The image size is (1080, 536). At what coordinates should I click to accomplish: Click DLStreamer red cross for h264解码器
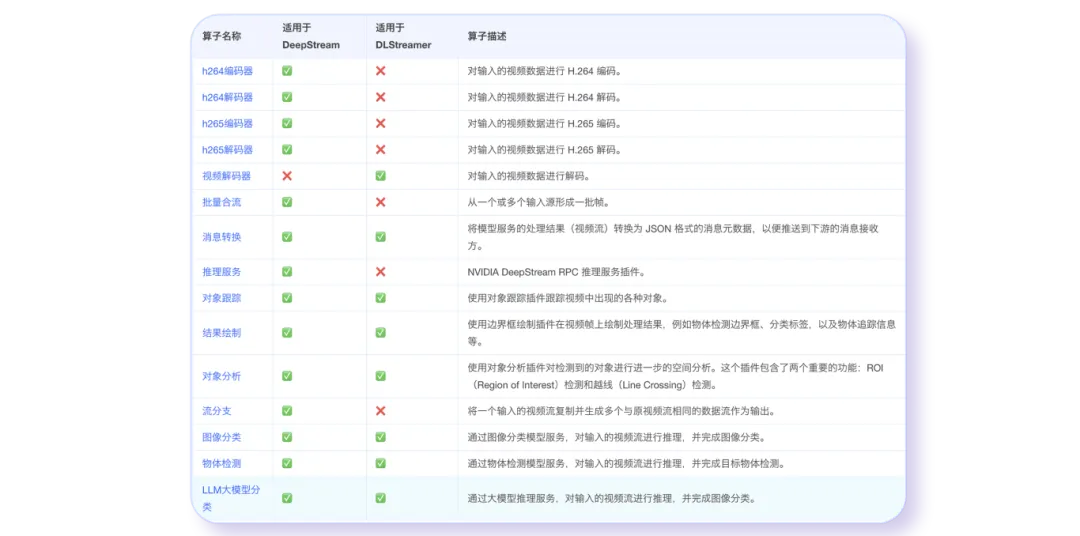click(380, 97)
